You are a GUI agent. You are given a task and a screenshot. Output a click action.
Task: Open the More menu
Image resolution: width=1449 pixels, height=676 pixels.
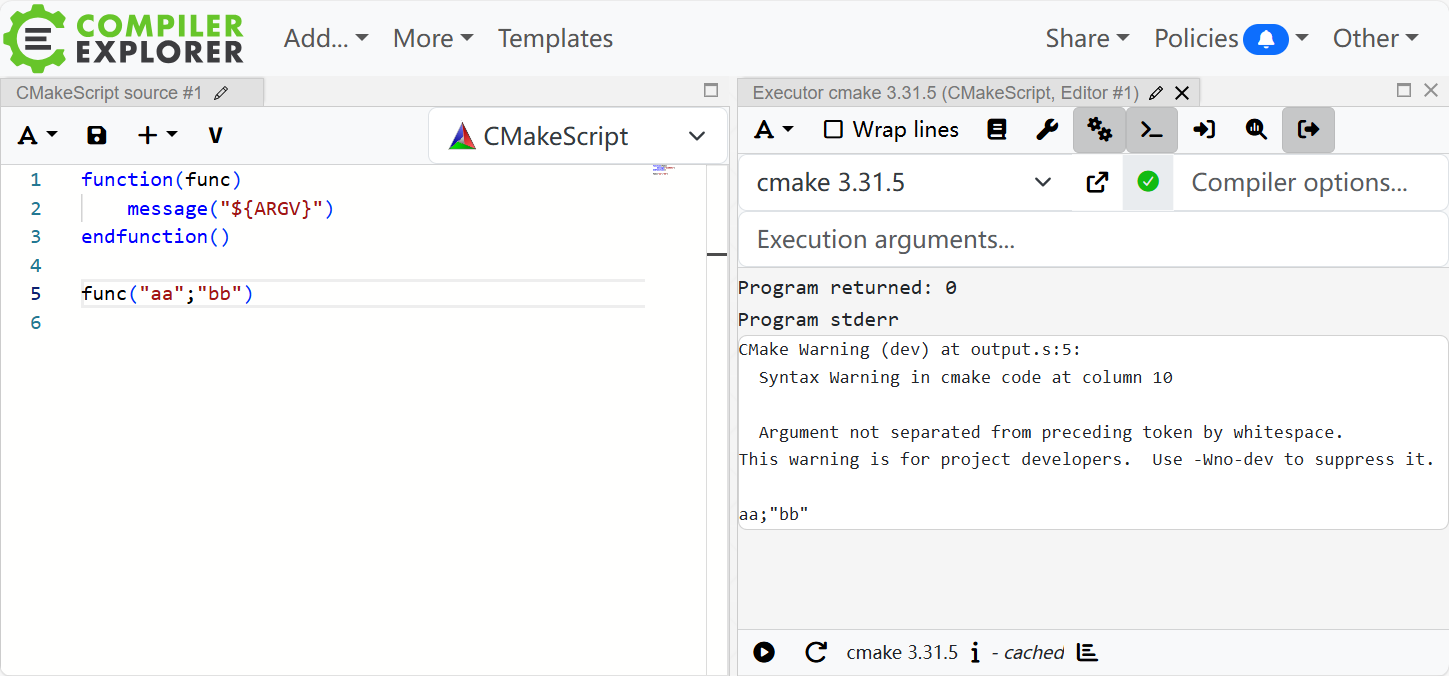point(432,38)
